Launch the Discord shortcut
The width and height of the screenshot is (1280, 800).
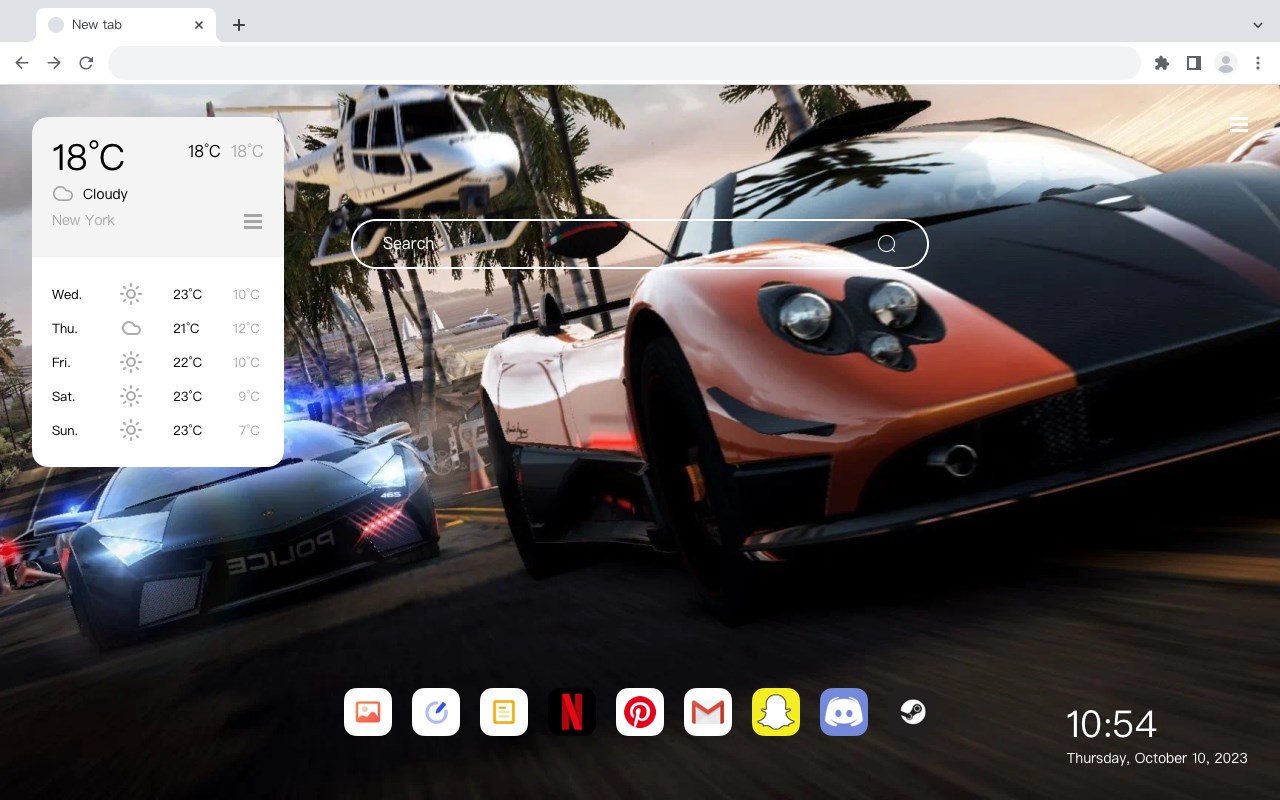point(844,712)
